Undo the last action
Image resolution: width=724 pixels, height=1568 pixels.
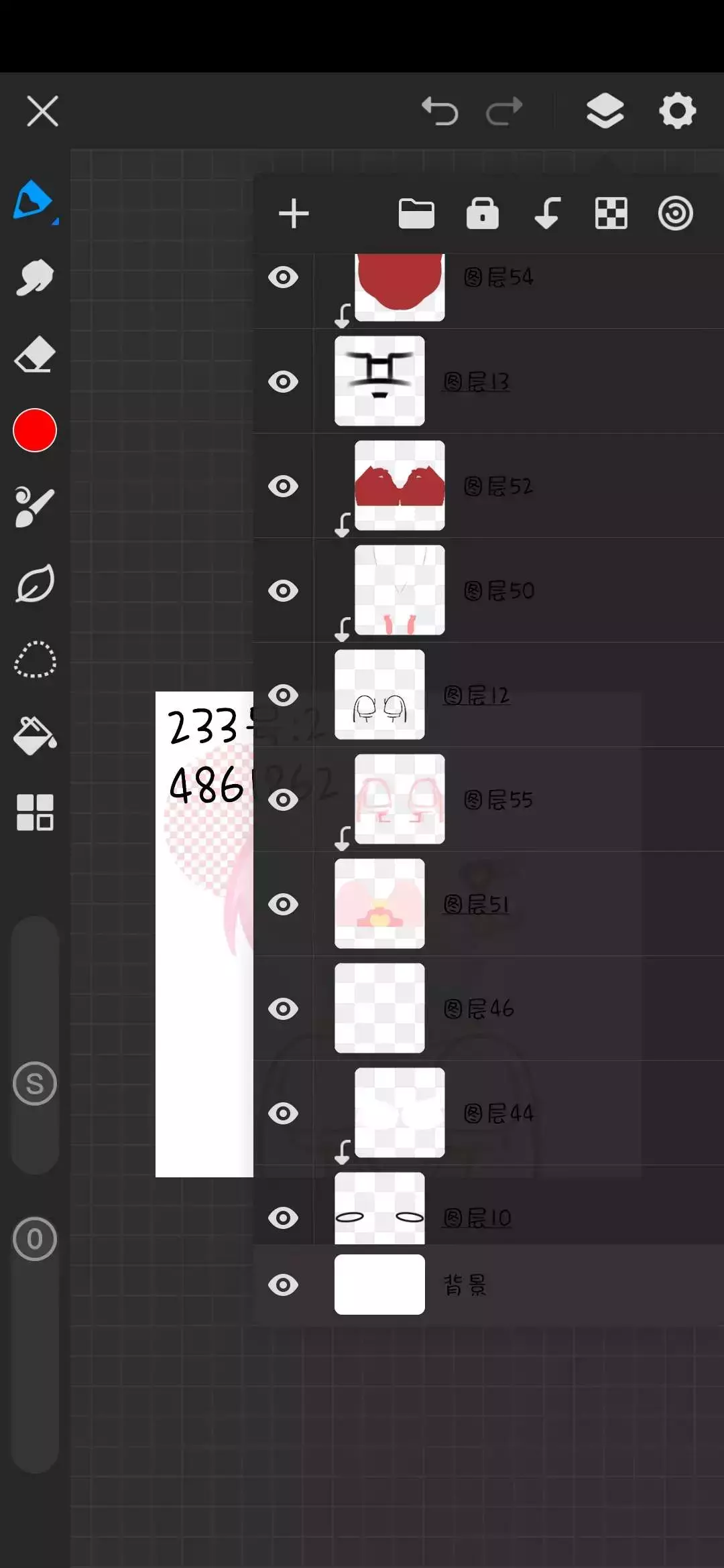click(440, 111)
